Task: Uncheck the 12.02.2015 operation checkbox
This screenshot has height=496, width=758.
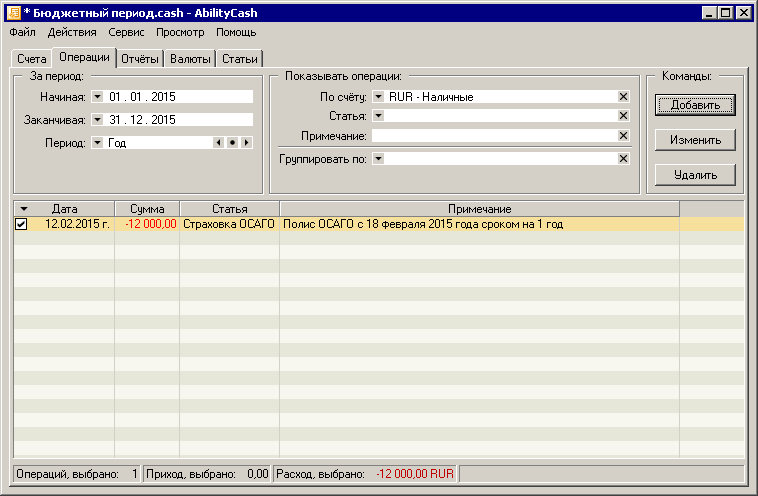Action: pos(21,225)
